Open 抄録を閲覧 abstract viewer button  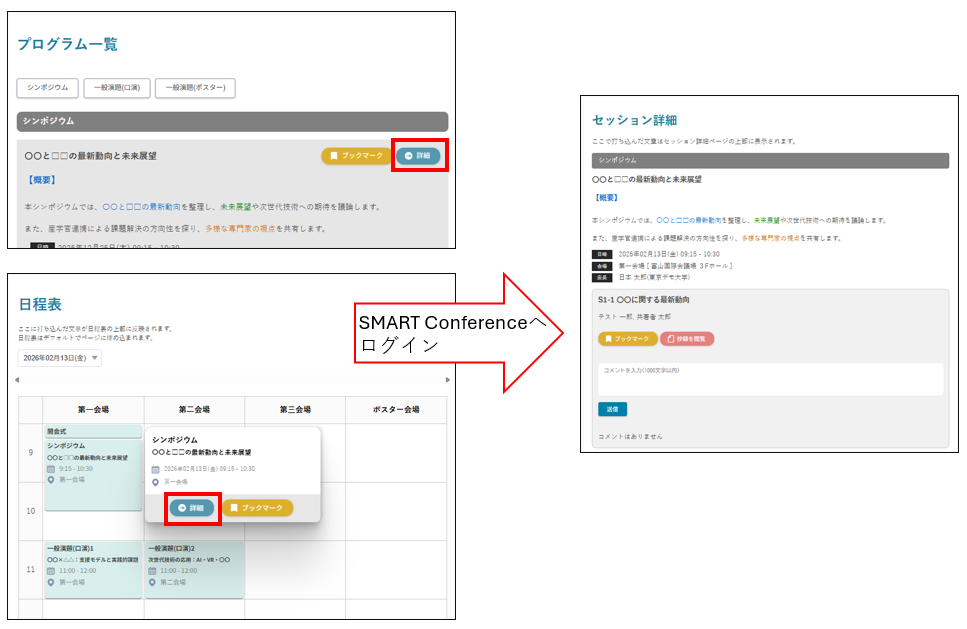pyautogui.click(x=687, y=339)
